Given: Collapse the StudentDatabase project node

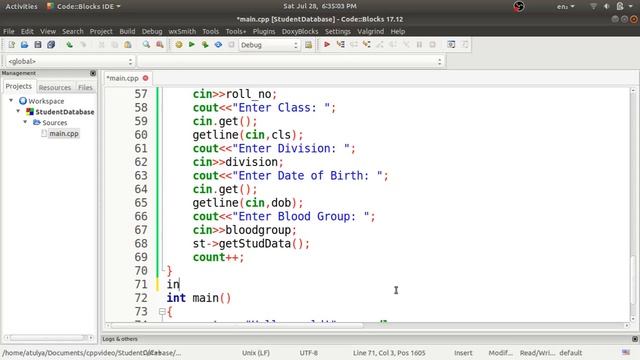Looking at the screenshot, I should [x=18, y=111].
